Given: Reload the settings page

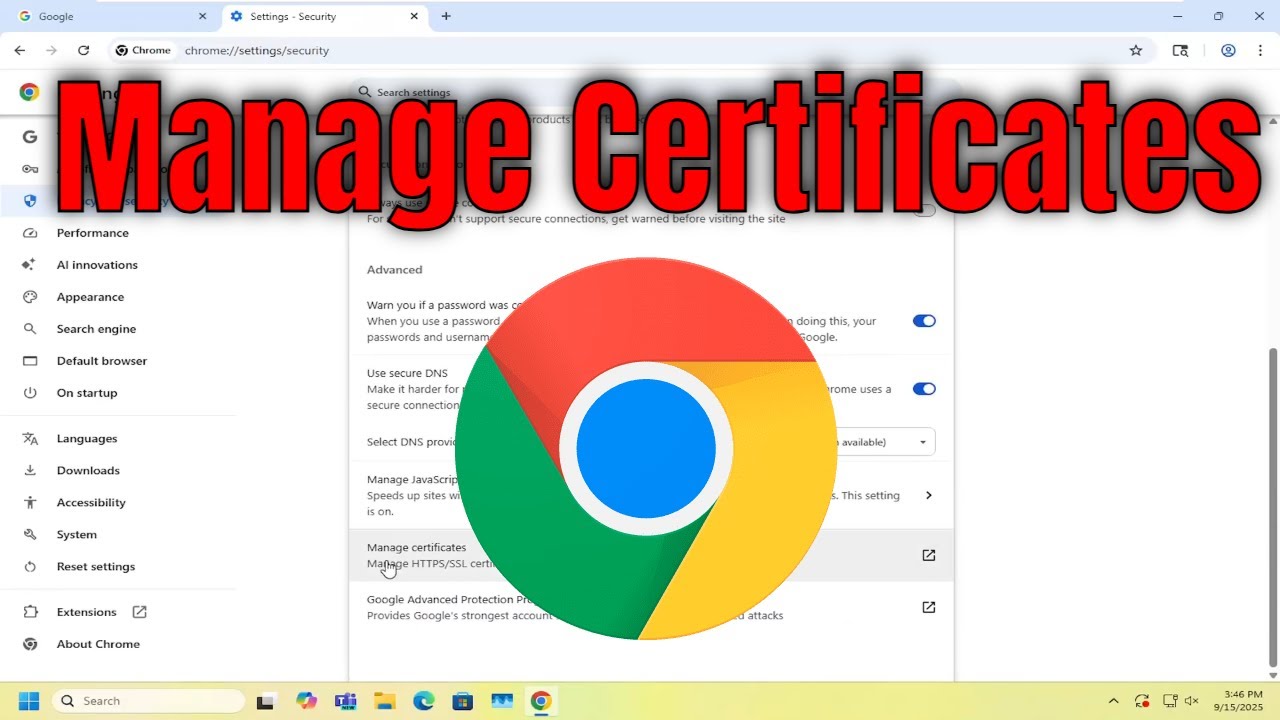Looking at the screenshot, I should click(x=84, y=50).
